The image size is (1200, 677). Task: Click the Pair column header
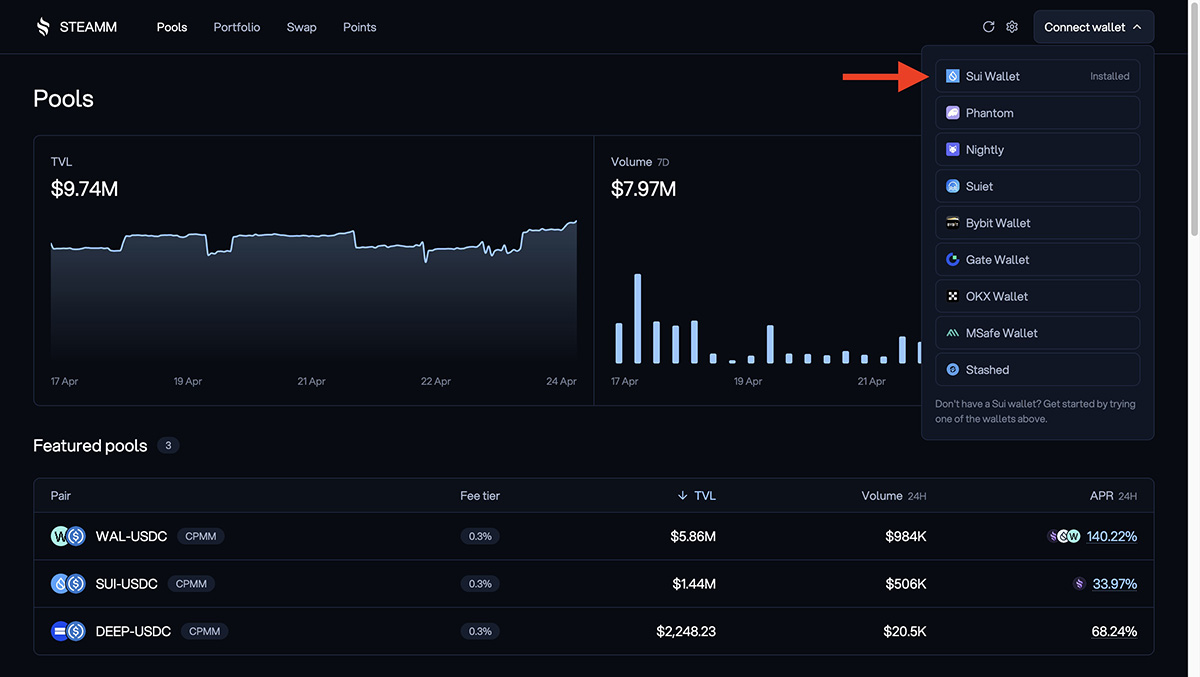pyautogui.click(x=61, y=495)
